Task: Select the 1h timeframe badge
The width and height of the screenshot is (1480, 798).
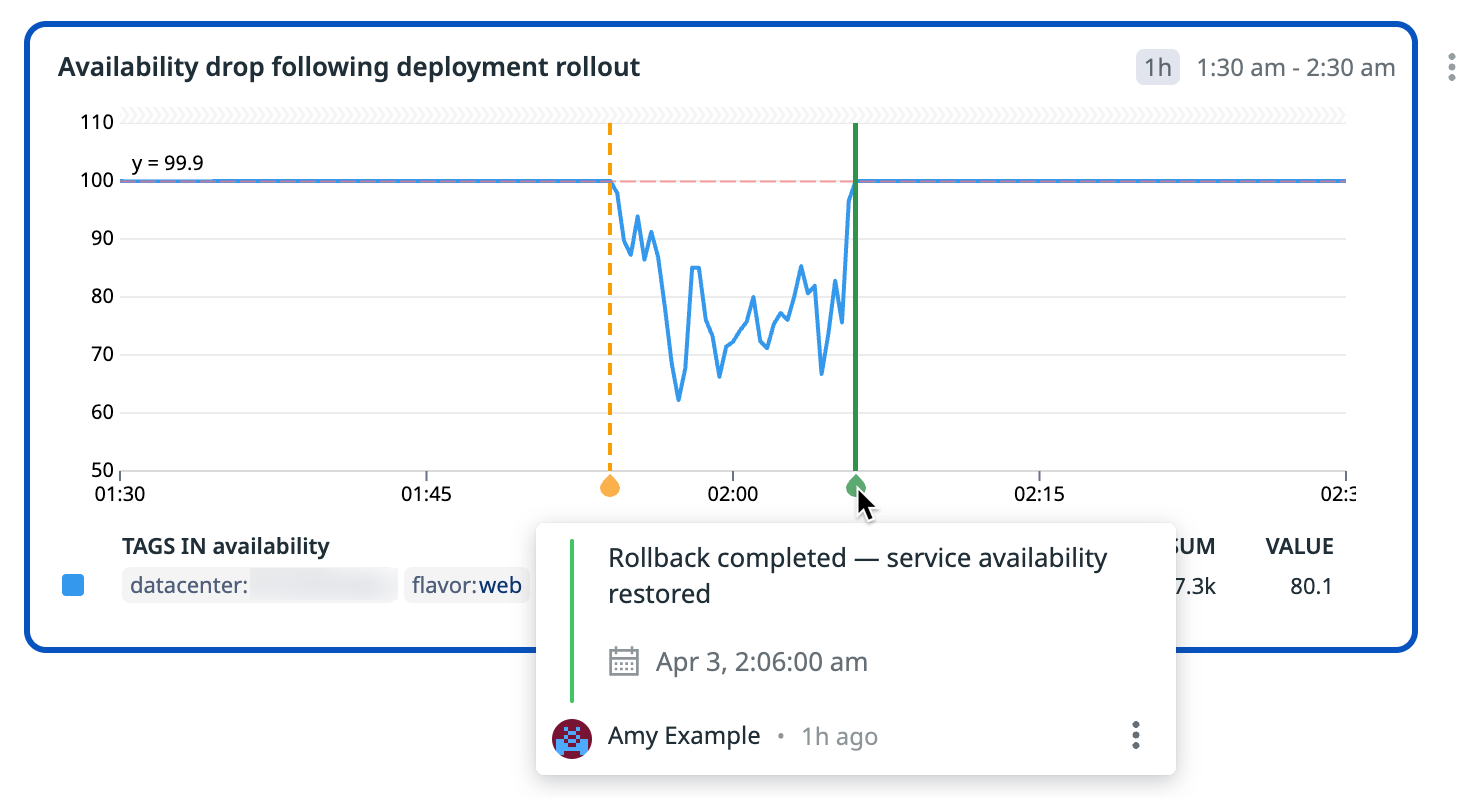Action: tap(1158, 68)
